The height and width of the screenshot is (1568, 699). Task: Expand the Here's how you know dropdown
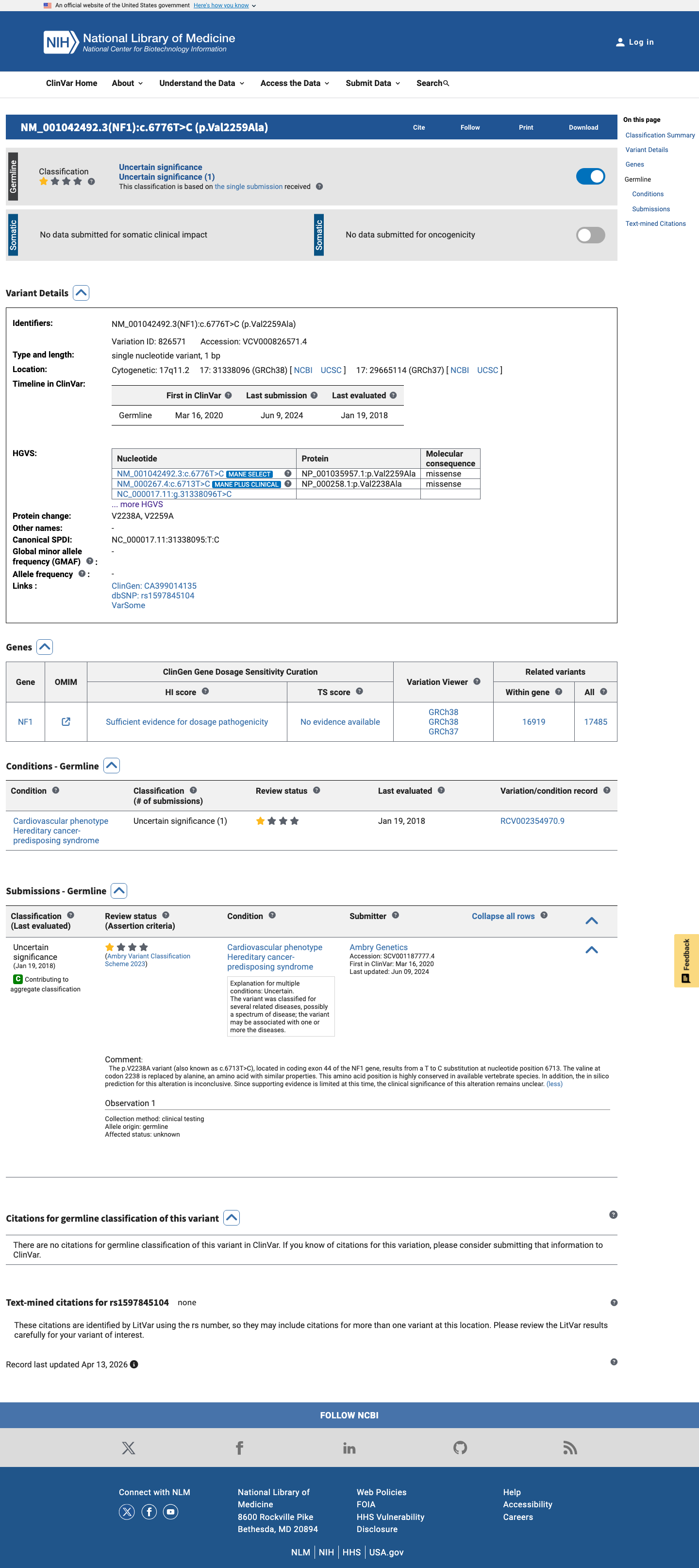coord(224,5)
